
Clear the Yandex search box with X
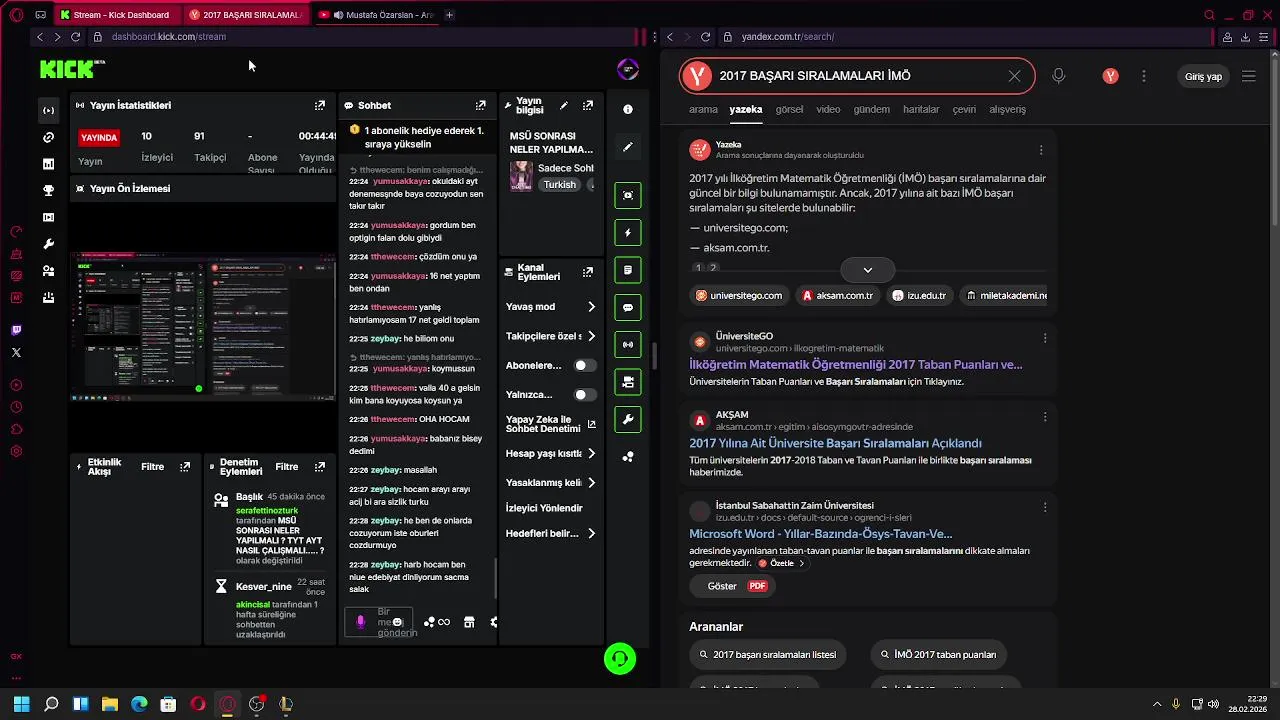click(1014, 76)
